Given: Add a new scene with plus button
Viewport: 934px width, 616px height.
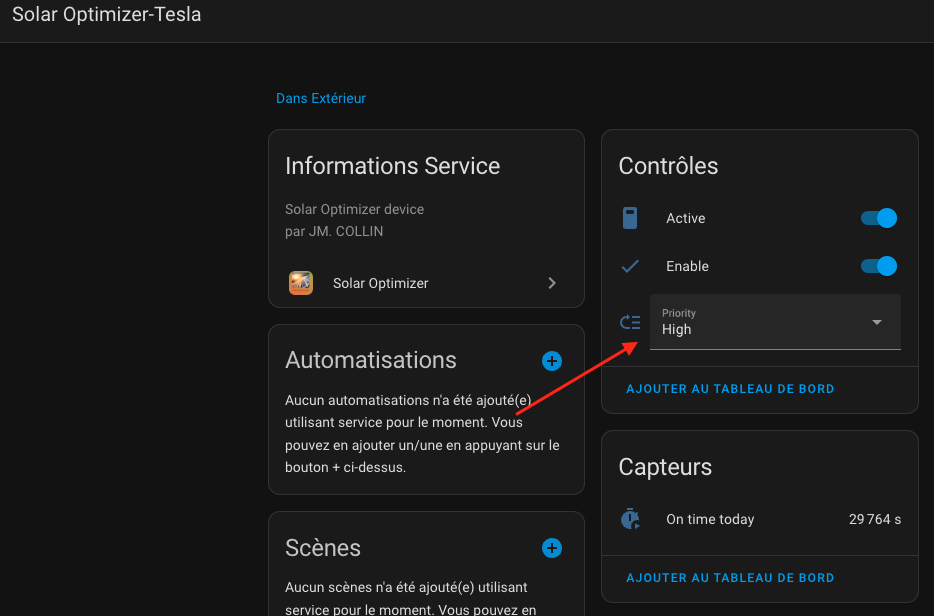Looking at the screenshot, I should [552, 548].
